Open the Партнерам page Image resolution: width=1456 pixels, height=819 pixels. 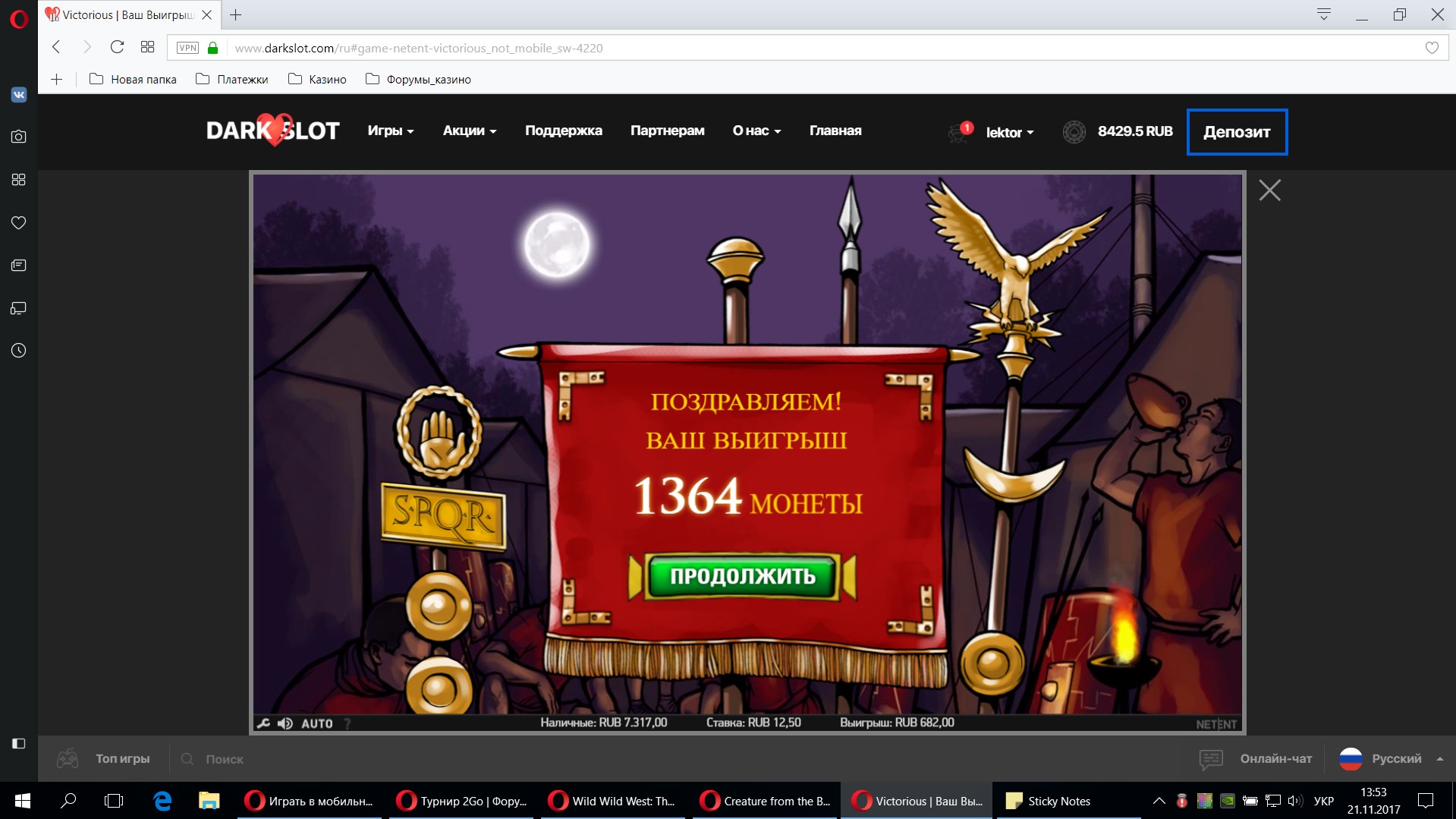[668, 131]
